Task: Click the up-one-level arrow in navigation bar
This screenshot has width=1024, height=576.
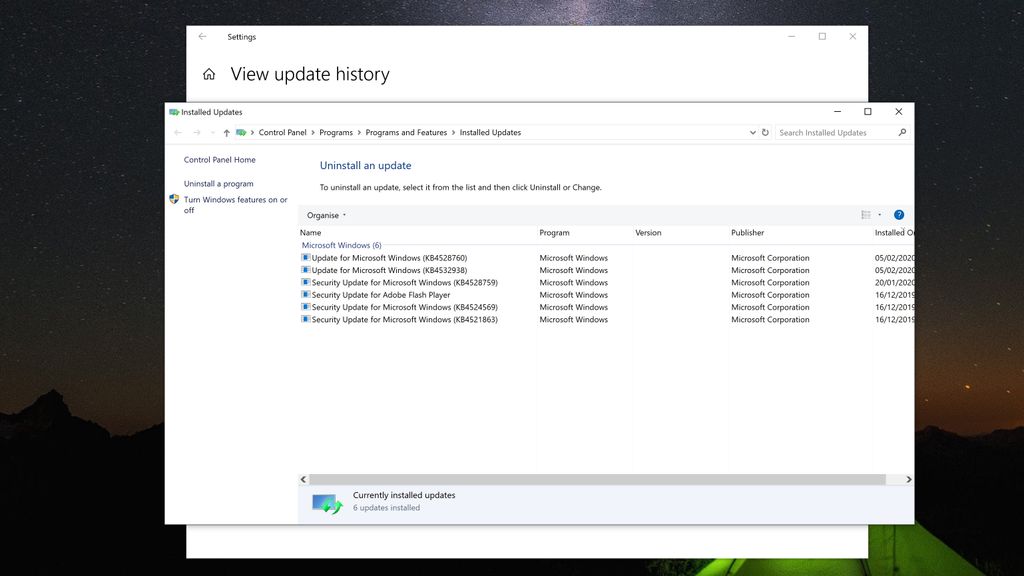Action: click(x=226, y=132)
